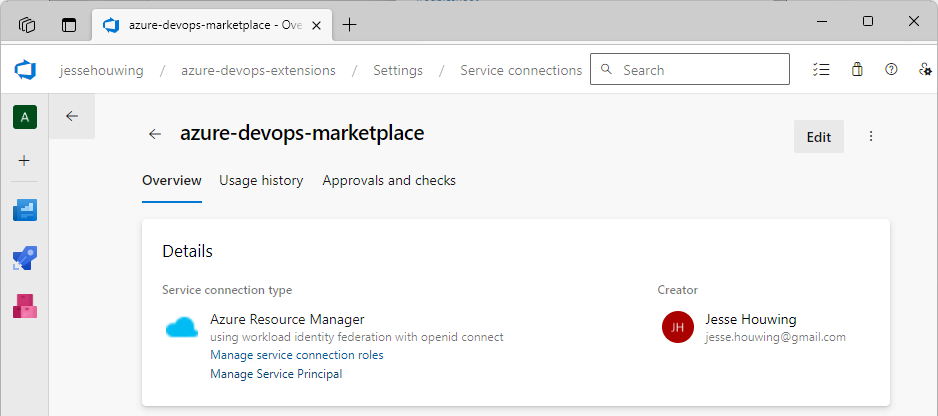The image size is (938, 416).
Task: Open the Help question mark icon
Action: pyautogui.click(x=891, y=69)
